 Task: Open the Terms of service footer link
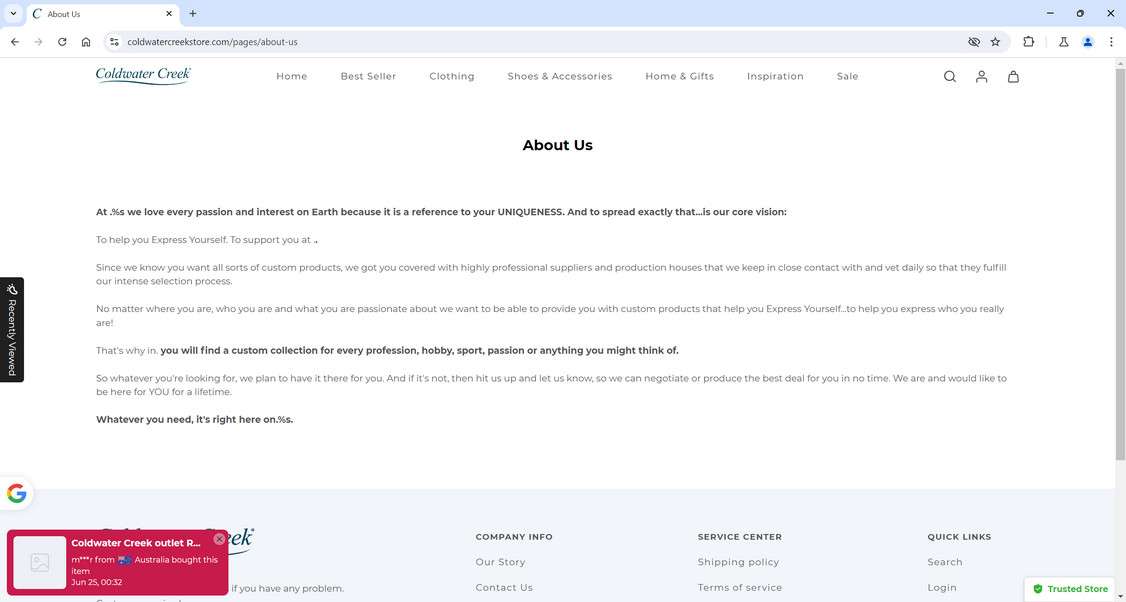[740, 588]
